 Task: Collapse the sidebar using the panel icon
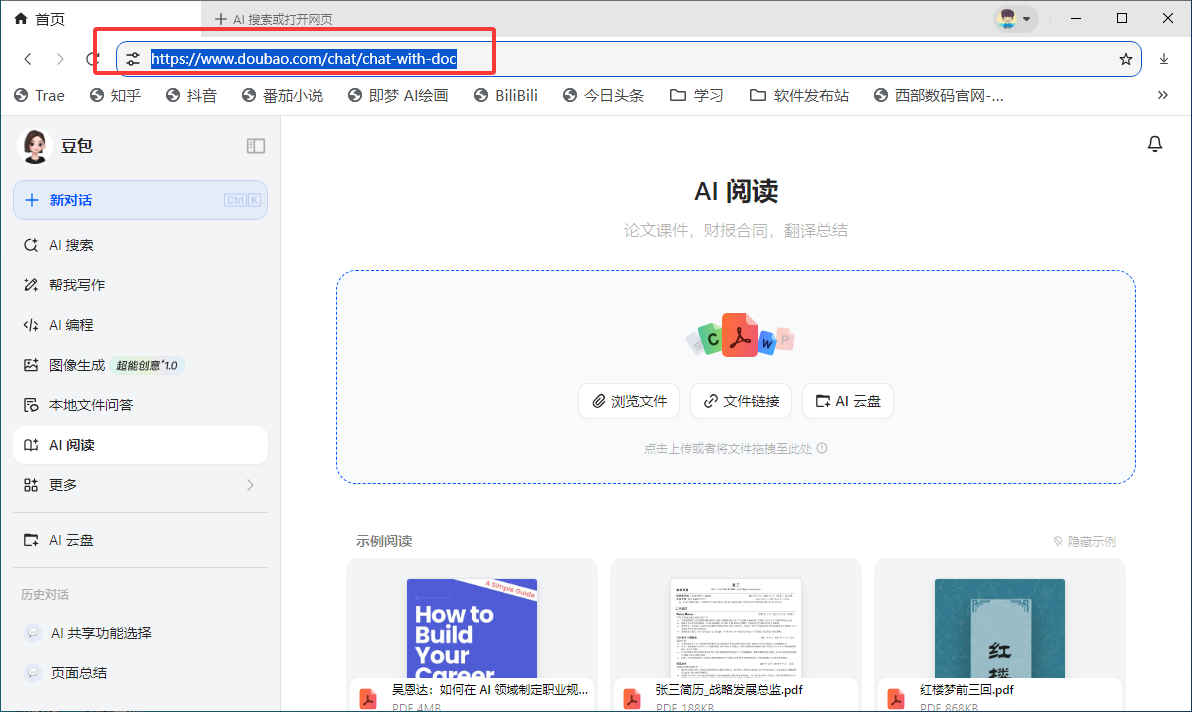coord(255,146)
